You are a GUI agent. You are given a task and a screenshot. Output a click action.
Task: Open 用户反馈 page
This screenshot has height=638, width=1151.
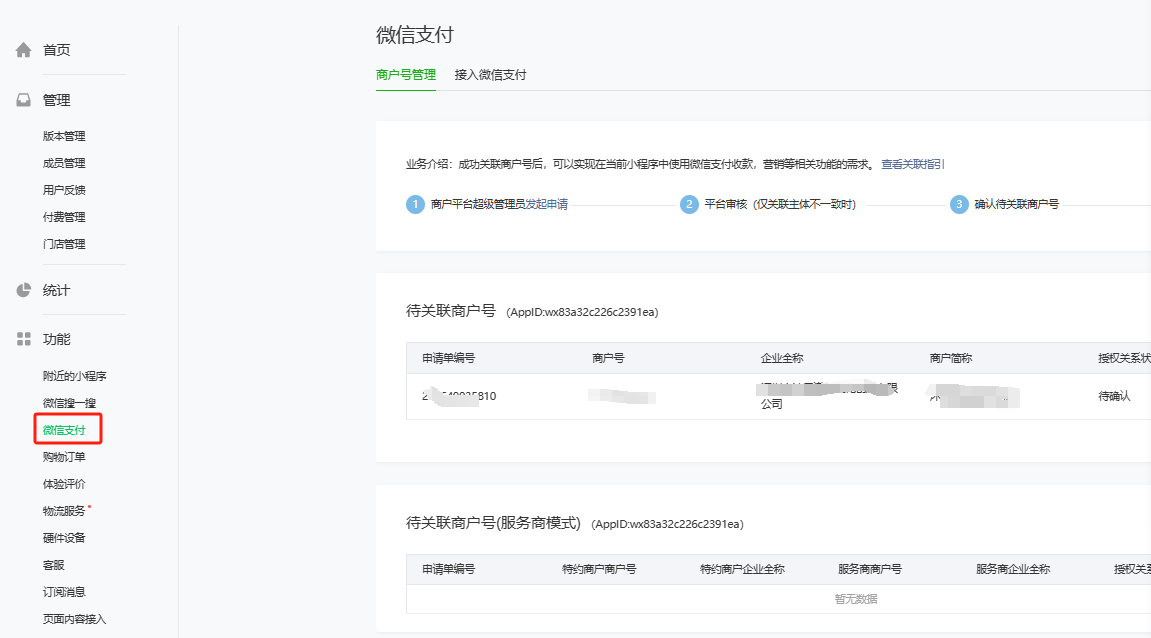click(64, 190)
